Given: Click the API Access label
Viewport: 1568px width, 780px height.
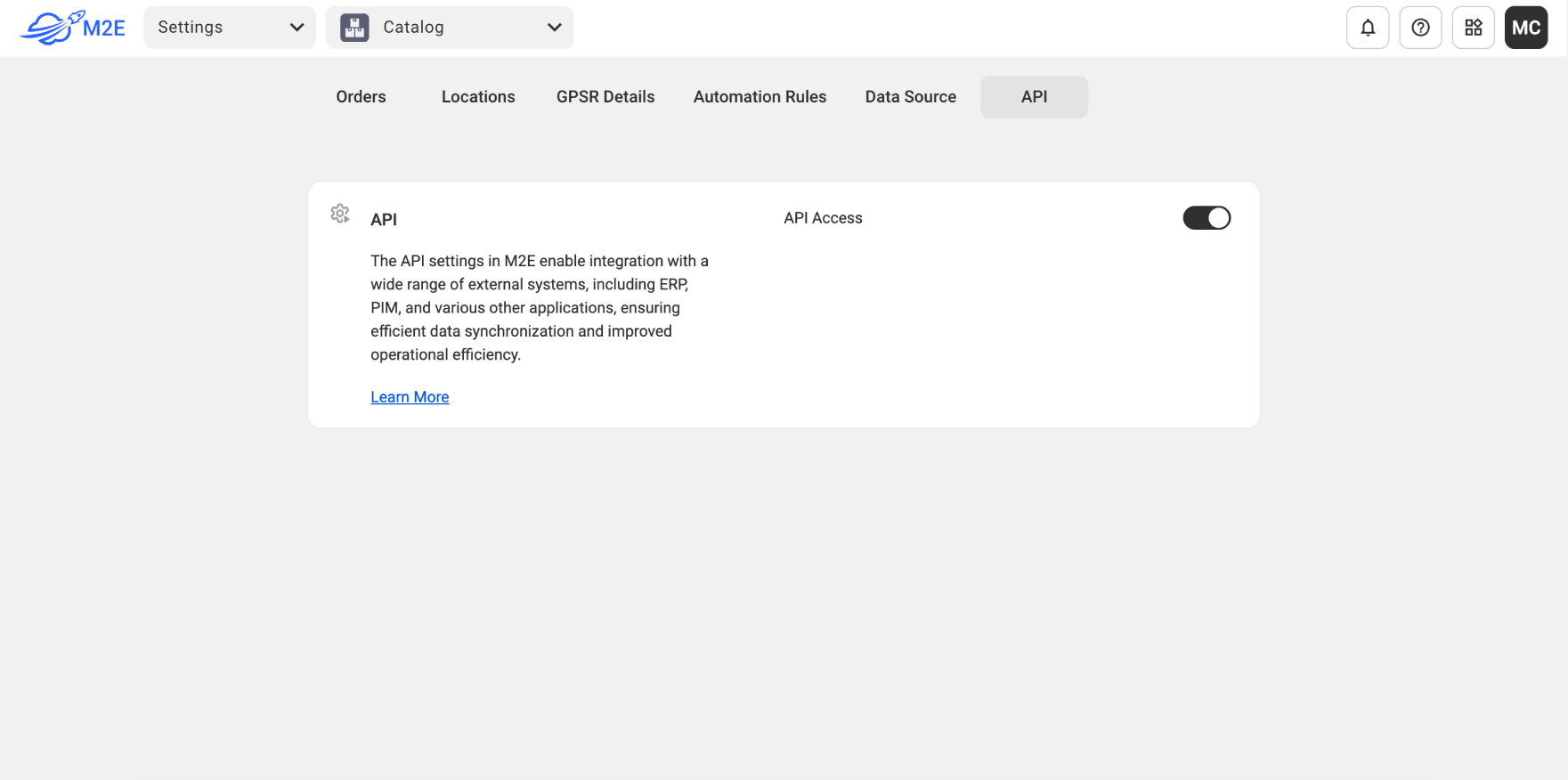Looking at the screenshot, I should [823, 218].
